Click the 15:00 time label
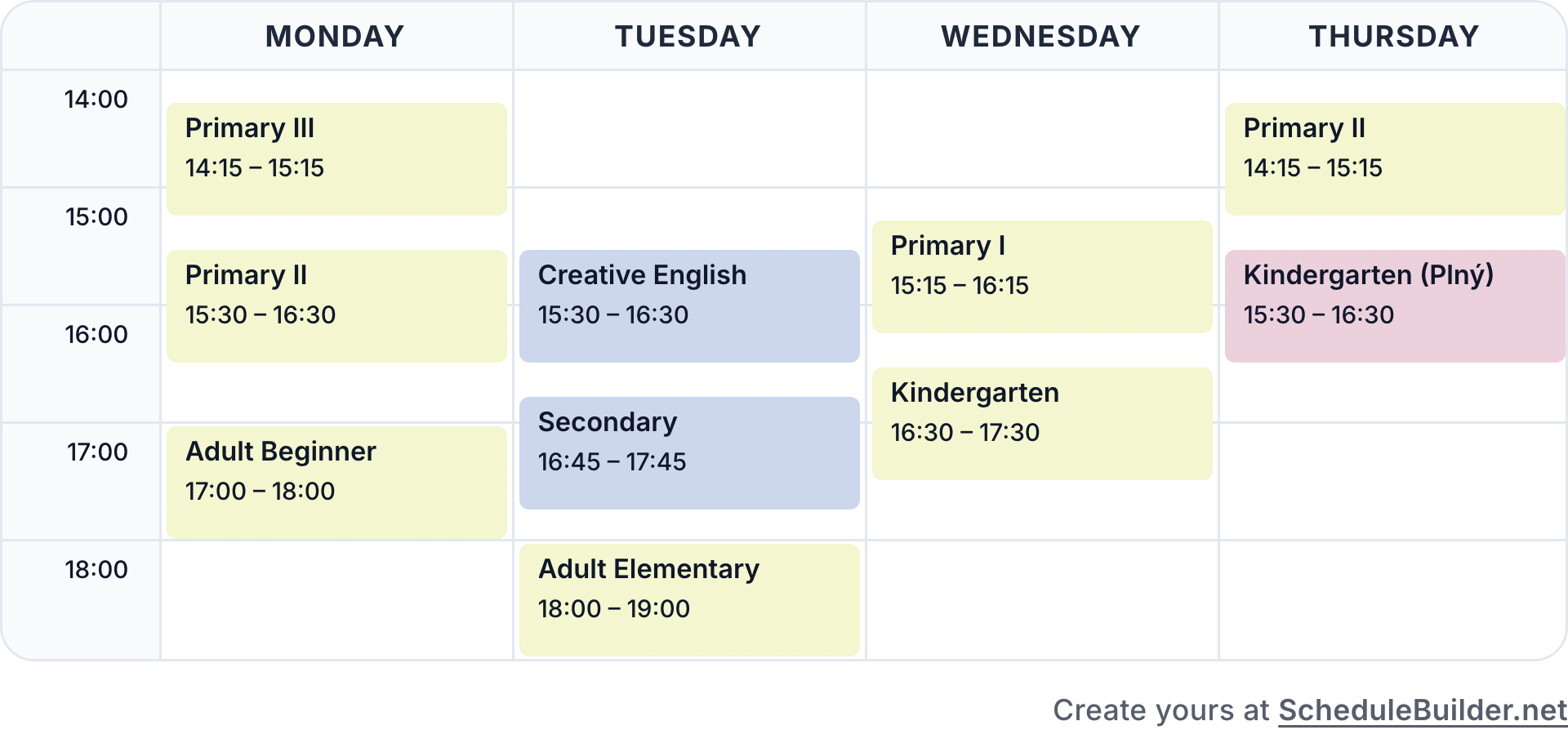1568x730 pixels. coord(96,217)
